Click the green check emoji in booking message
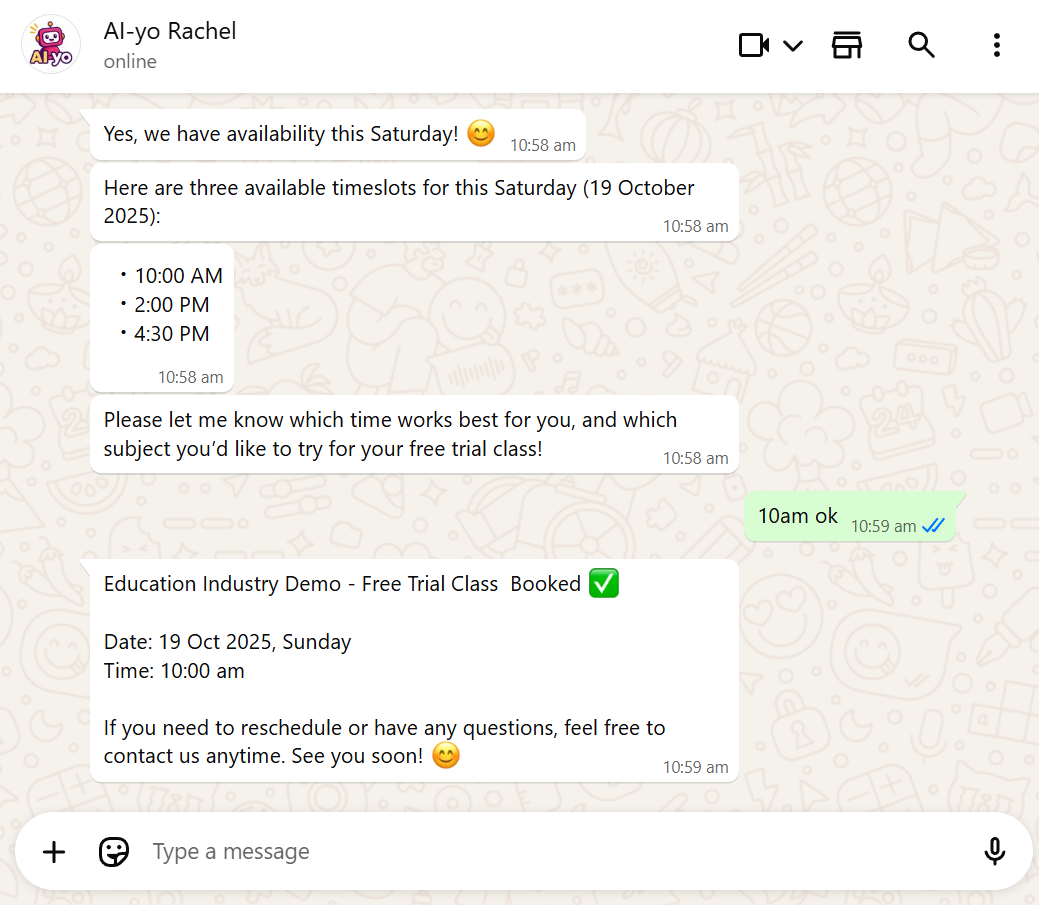Viewport: 1039px width, 905px height. [604, 583]
